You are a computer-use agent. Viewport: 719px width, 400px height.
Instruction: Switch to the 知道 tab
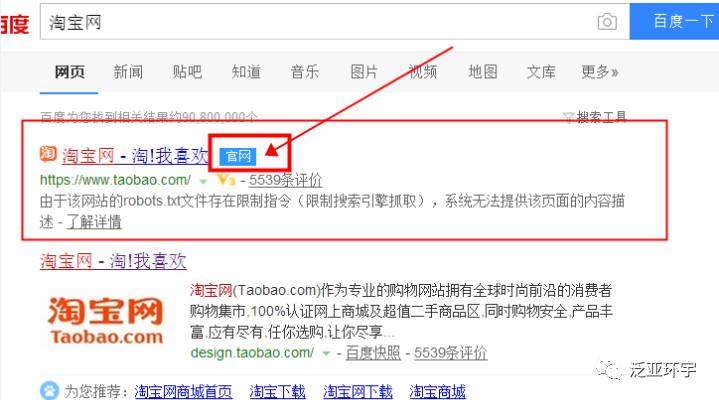[246, 72]
